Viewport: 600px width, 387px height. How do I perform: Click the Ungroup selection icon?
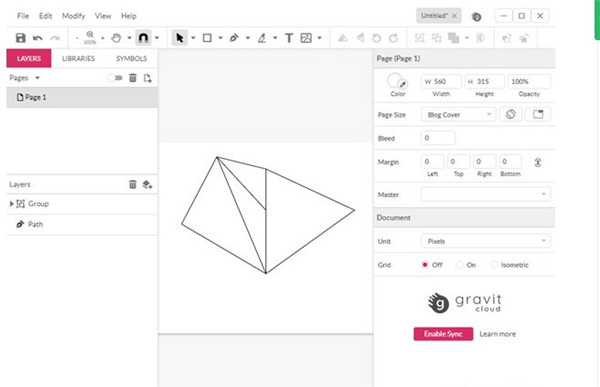pyautogui.click(x=437, y=38)
